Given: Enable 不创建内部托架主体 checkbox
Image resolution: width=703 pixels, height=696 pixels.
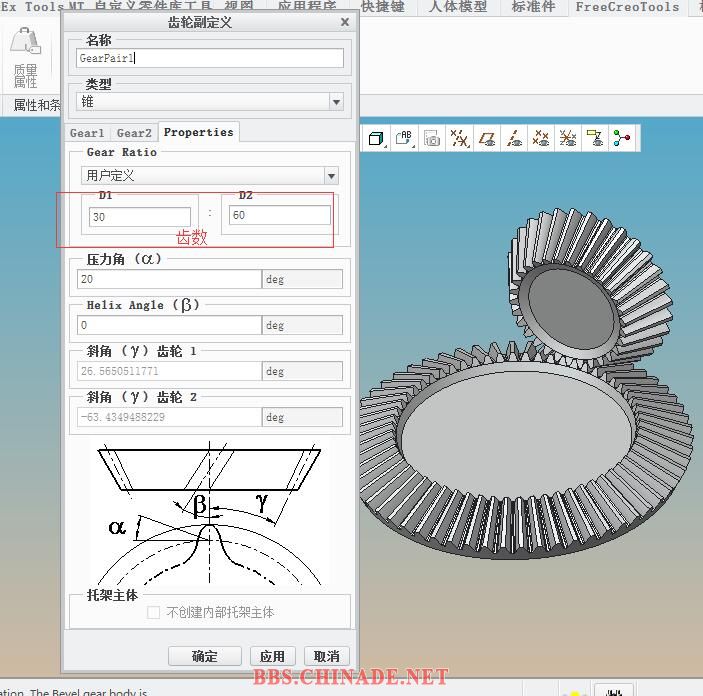Looking at the screenshot, I should (x=153, y=612).
